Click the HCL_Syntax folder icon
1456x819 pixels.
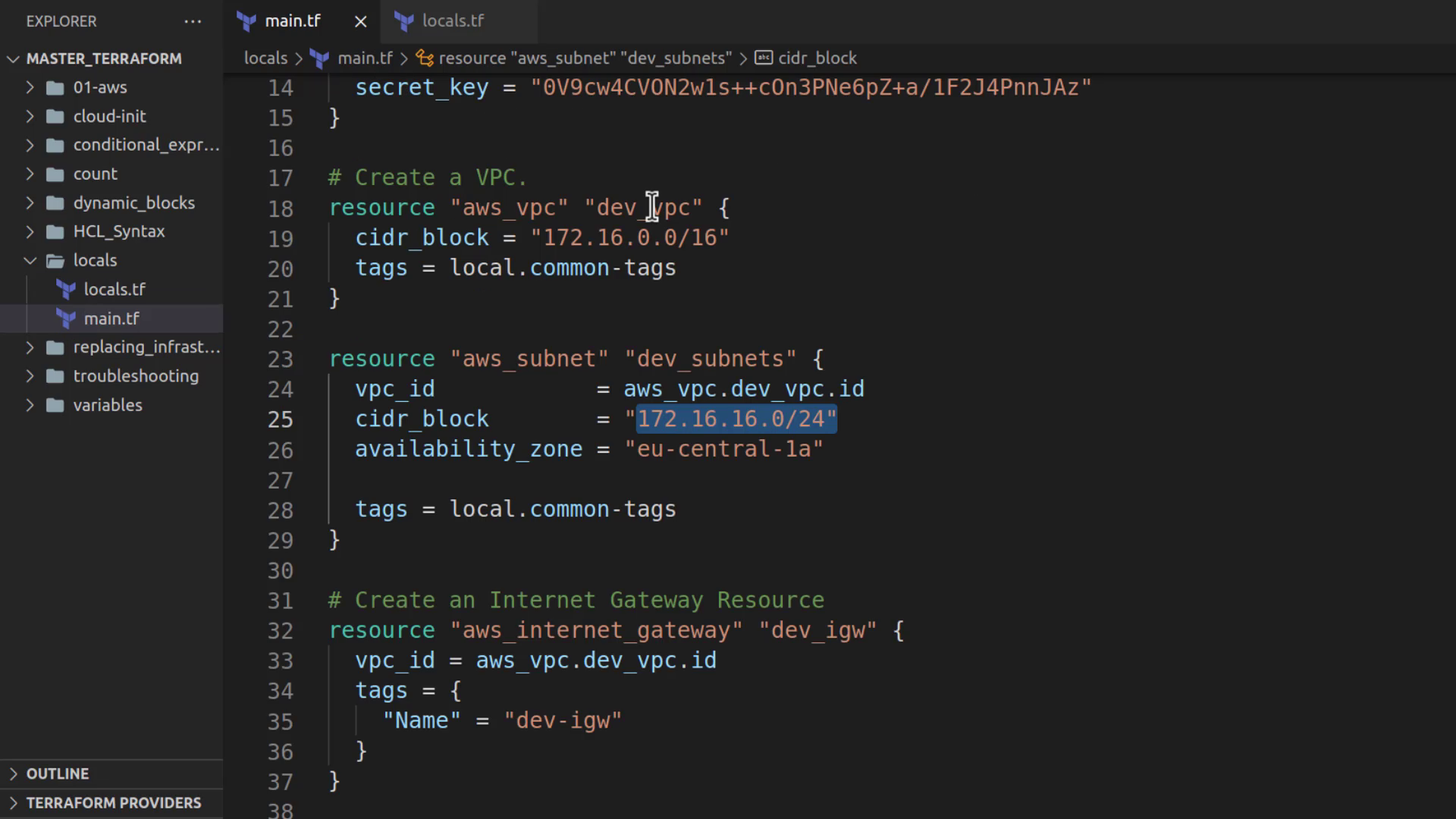[x=55, y=232]
